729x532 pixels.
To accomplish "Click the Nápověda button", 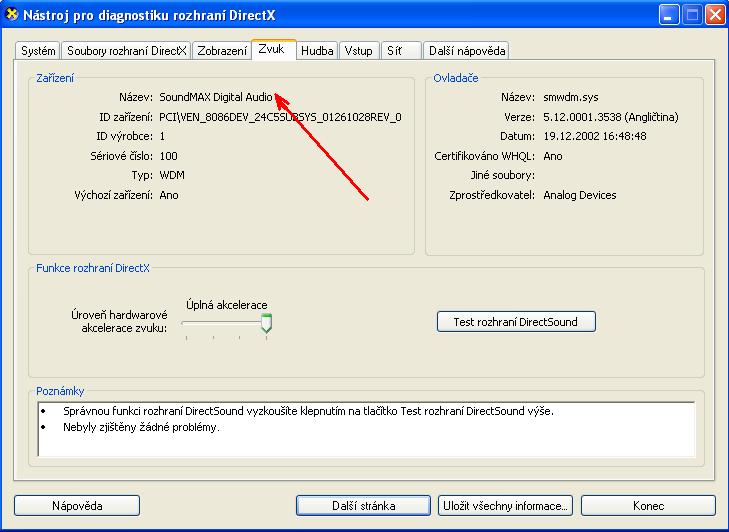I will 77,506.
